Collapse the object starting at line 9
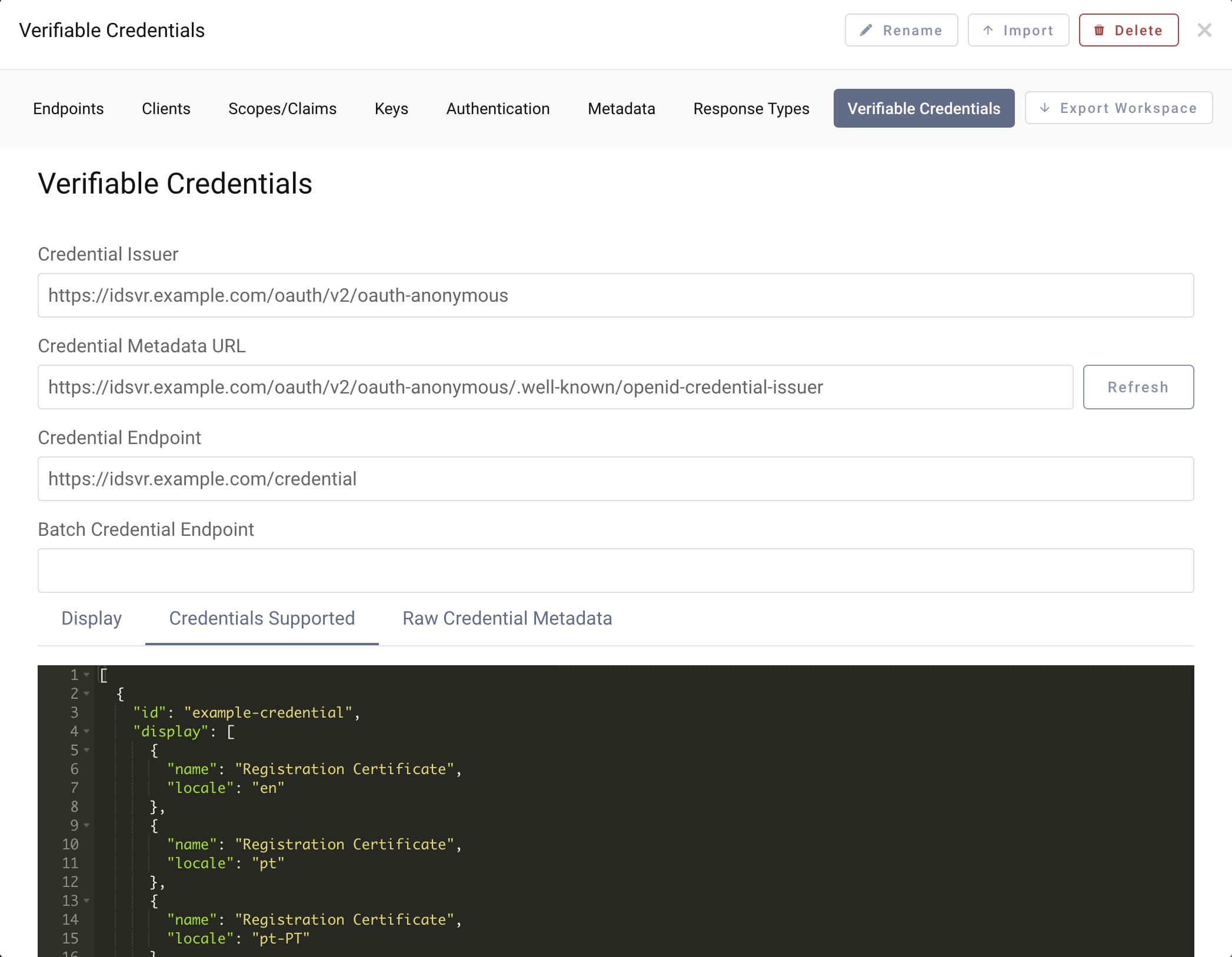The height and width of the screenshot is (957, 1232). click(x=86, y=825)
